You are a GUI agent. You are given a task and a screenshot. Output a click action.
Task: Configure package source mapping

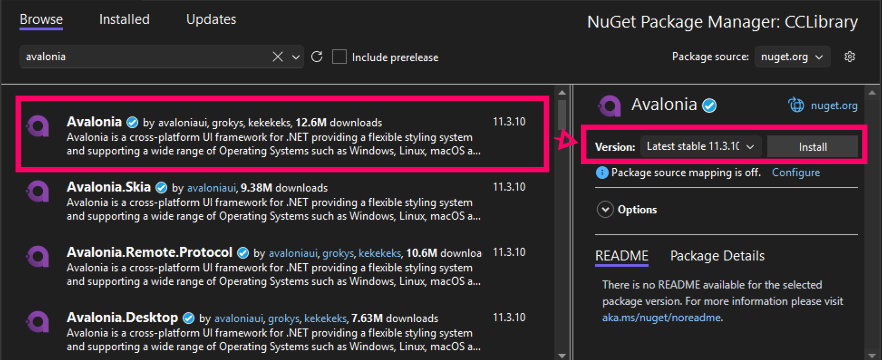pos(796,173)
